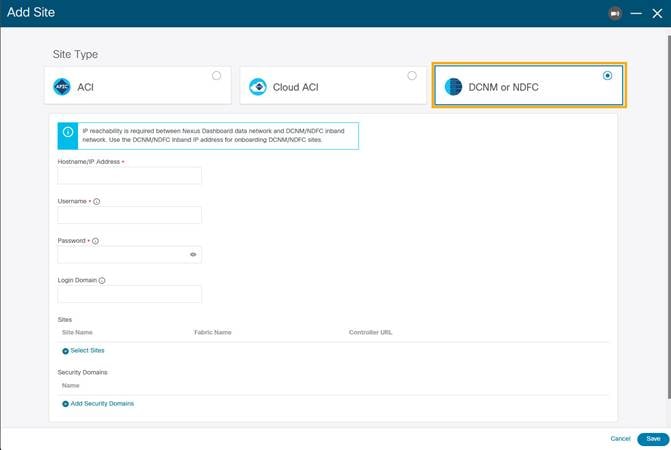Viewport: 671px width, 450px height.
Task: Click the Security Domains section label
Action: tap(83, 372)
